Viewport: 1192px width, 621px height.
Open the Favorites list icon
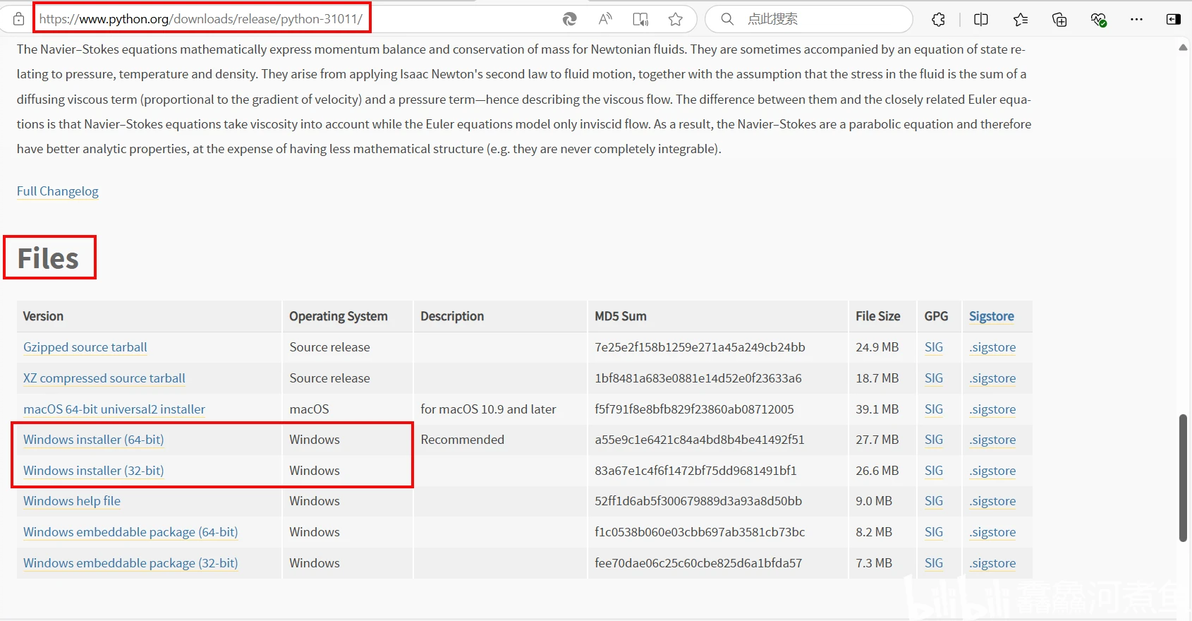[1020, 19]
